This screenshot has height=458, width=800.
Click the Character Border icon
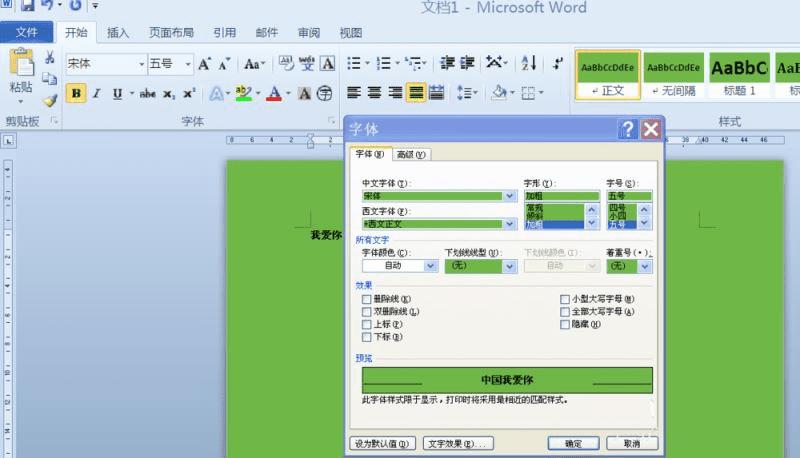click(328, 64)
